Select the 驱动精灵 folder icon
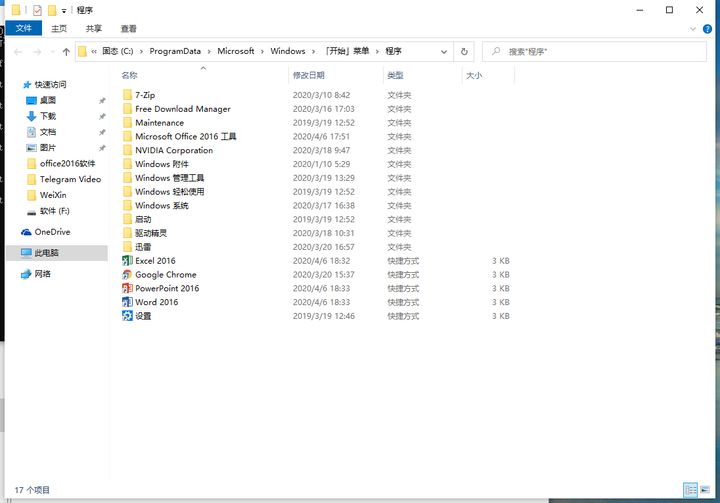 click(127, 233)
